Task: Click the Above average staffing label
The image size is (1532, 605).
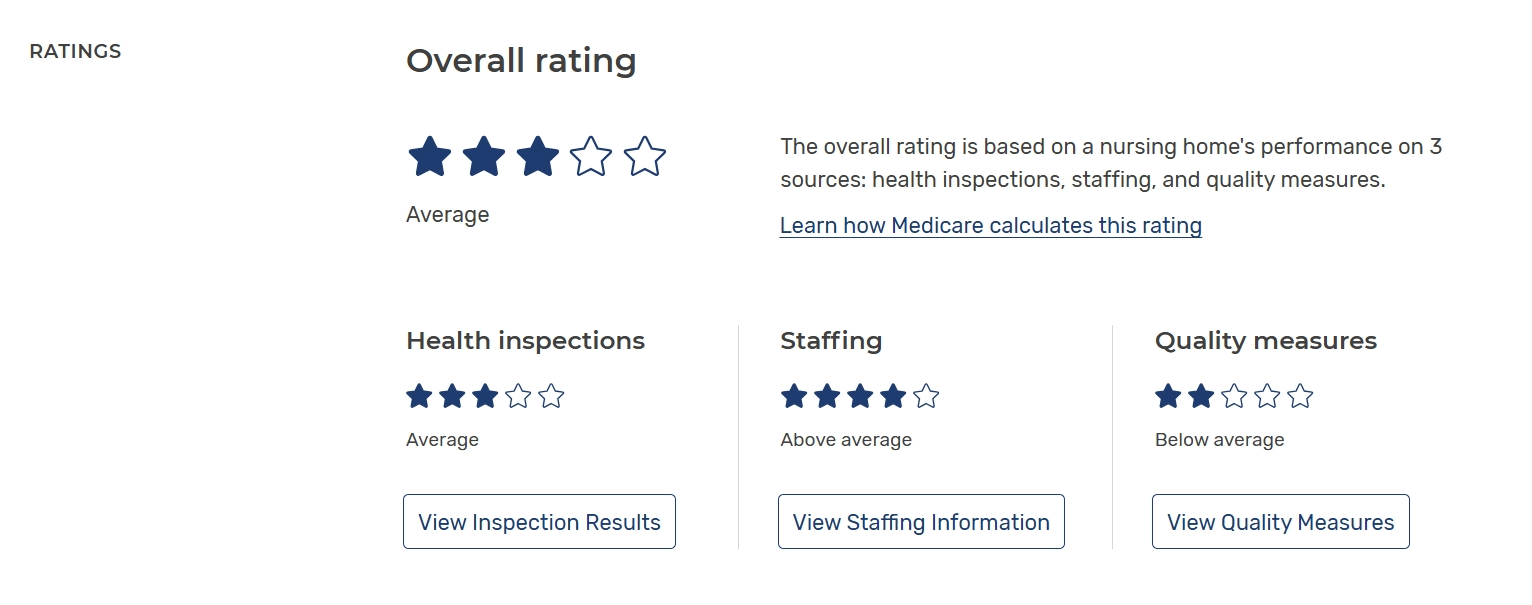Action: click(x=846, y=440)
